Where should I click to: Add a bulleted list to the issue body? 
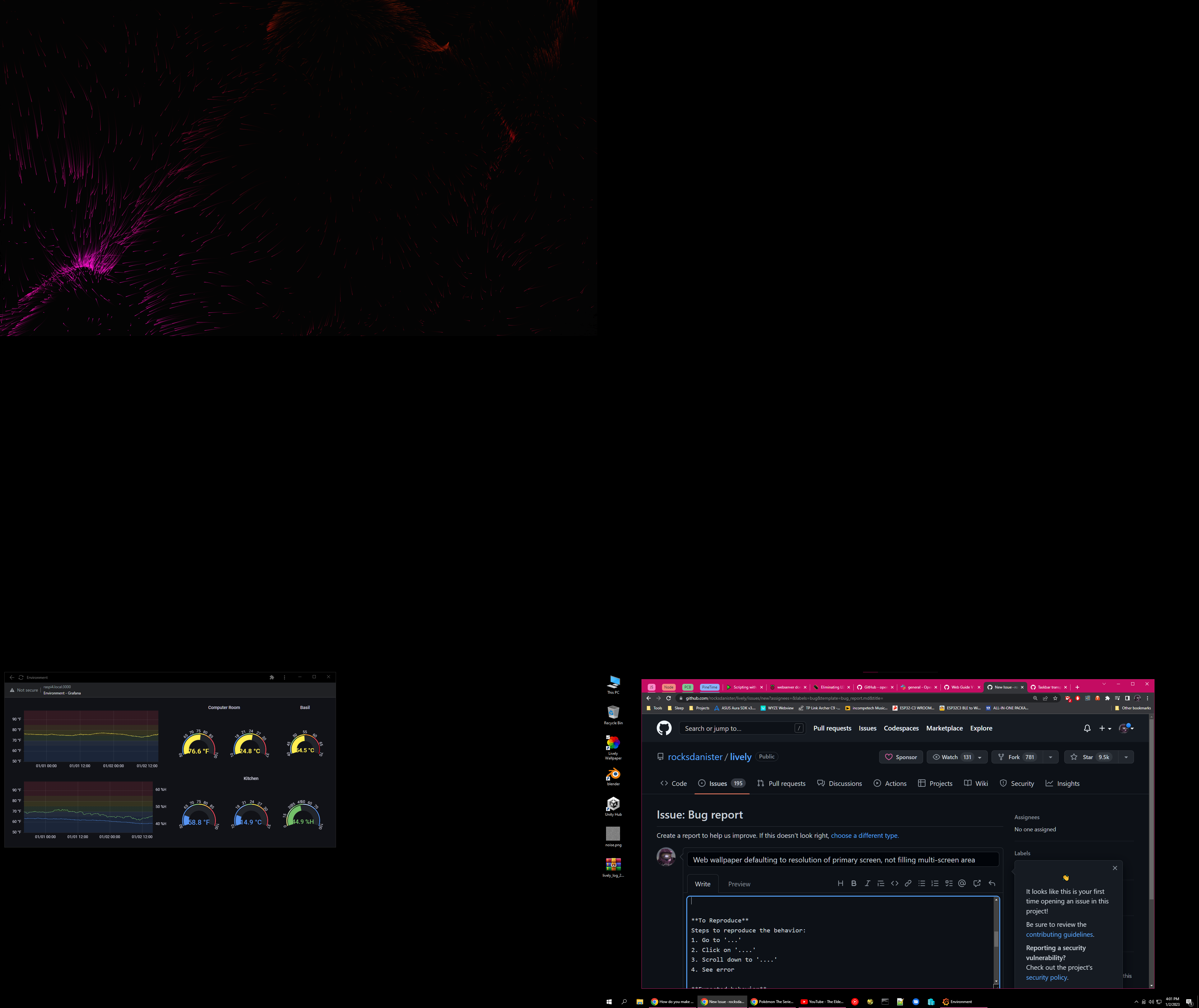pos(922,884)
